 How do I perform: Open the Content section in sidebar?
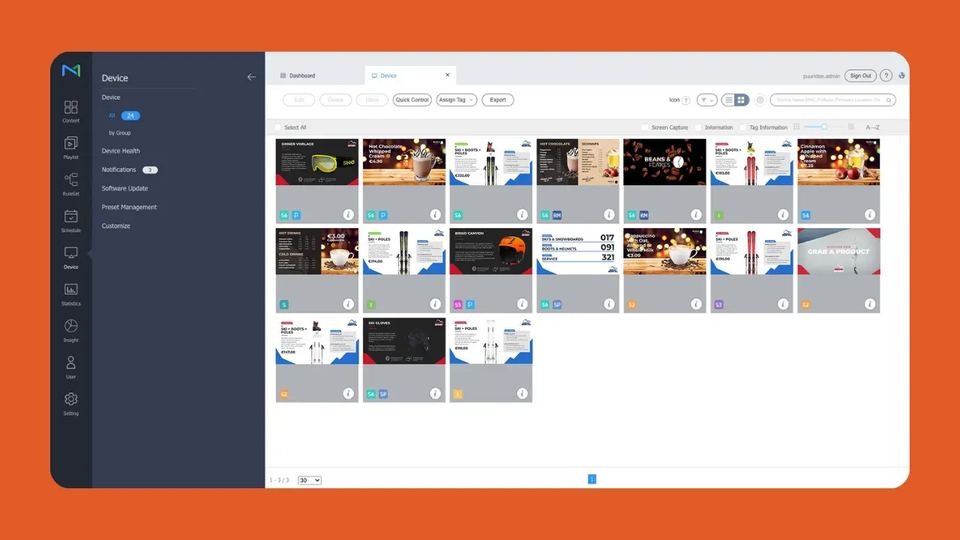click(x=71, y=111)
